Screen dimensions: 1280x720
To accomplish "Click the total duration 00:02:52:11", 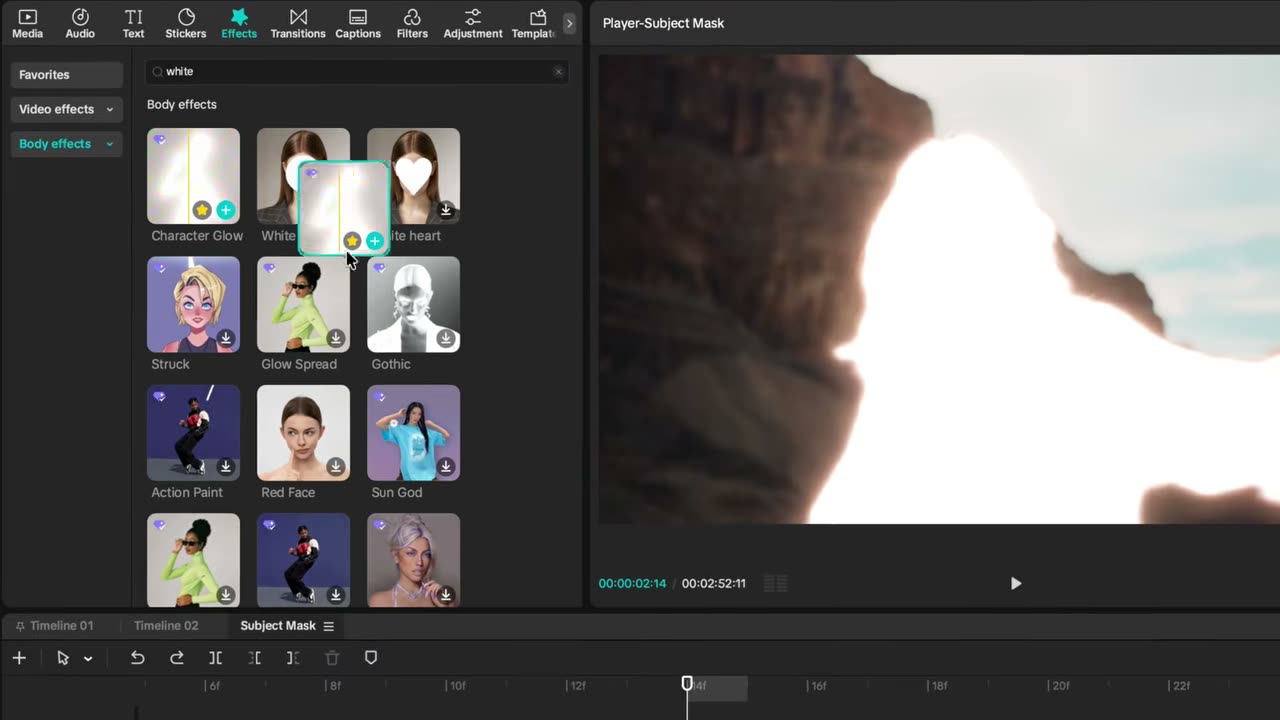I will [714, 583].
